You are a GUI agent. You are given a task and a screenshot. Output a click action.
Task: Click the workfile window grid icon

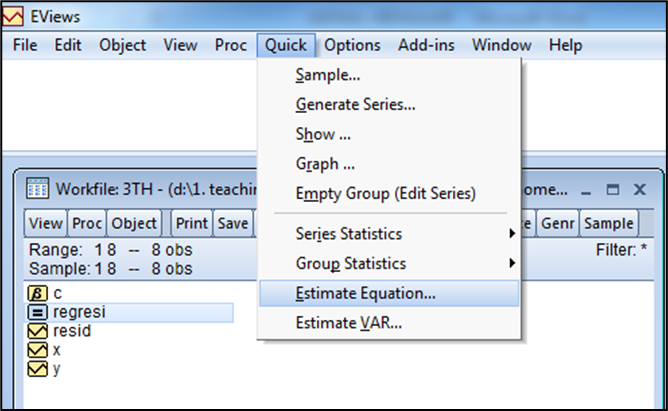point(37,189)
